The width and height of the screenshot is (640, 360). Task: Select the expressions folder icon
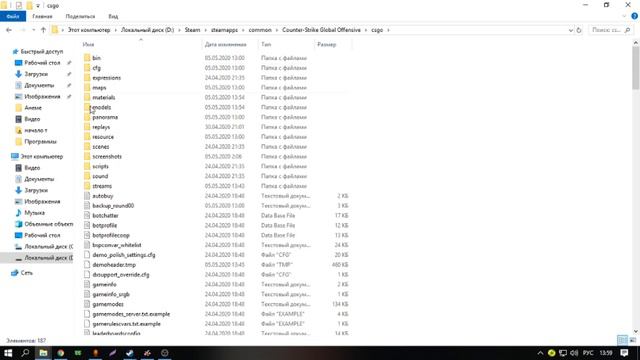click(x=87, y=78)
